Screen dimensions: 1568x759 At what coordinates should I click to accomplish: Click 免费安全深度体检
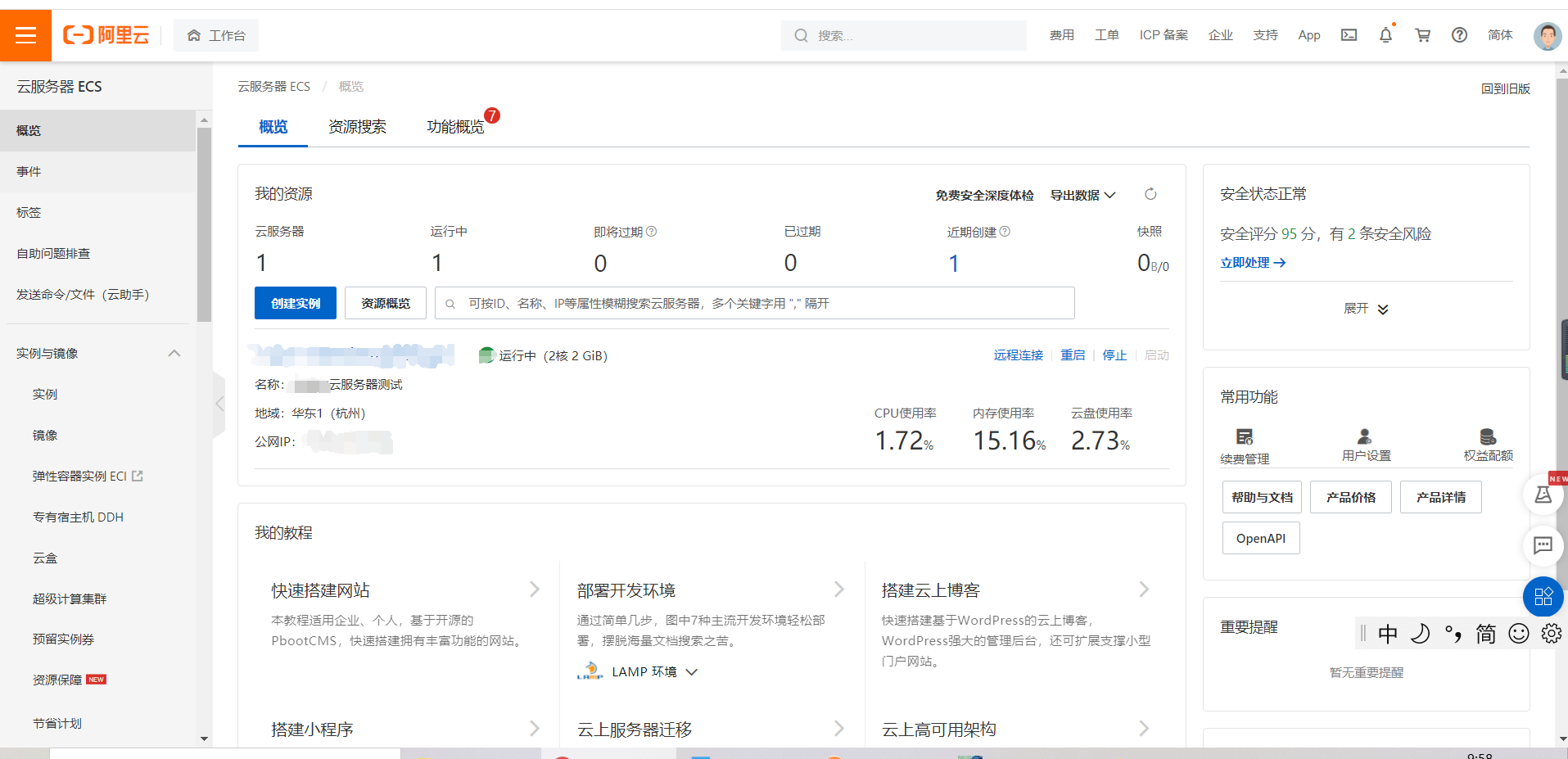click(984, 196)
